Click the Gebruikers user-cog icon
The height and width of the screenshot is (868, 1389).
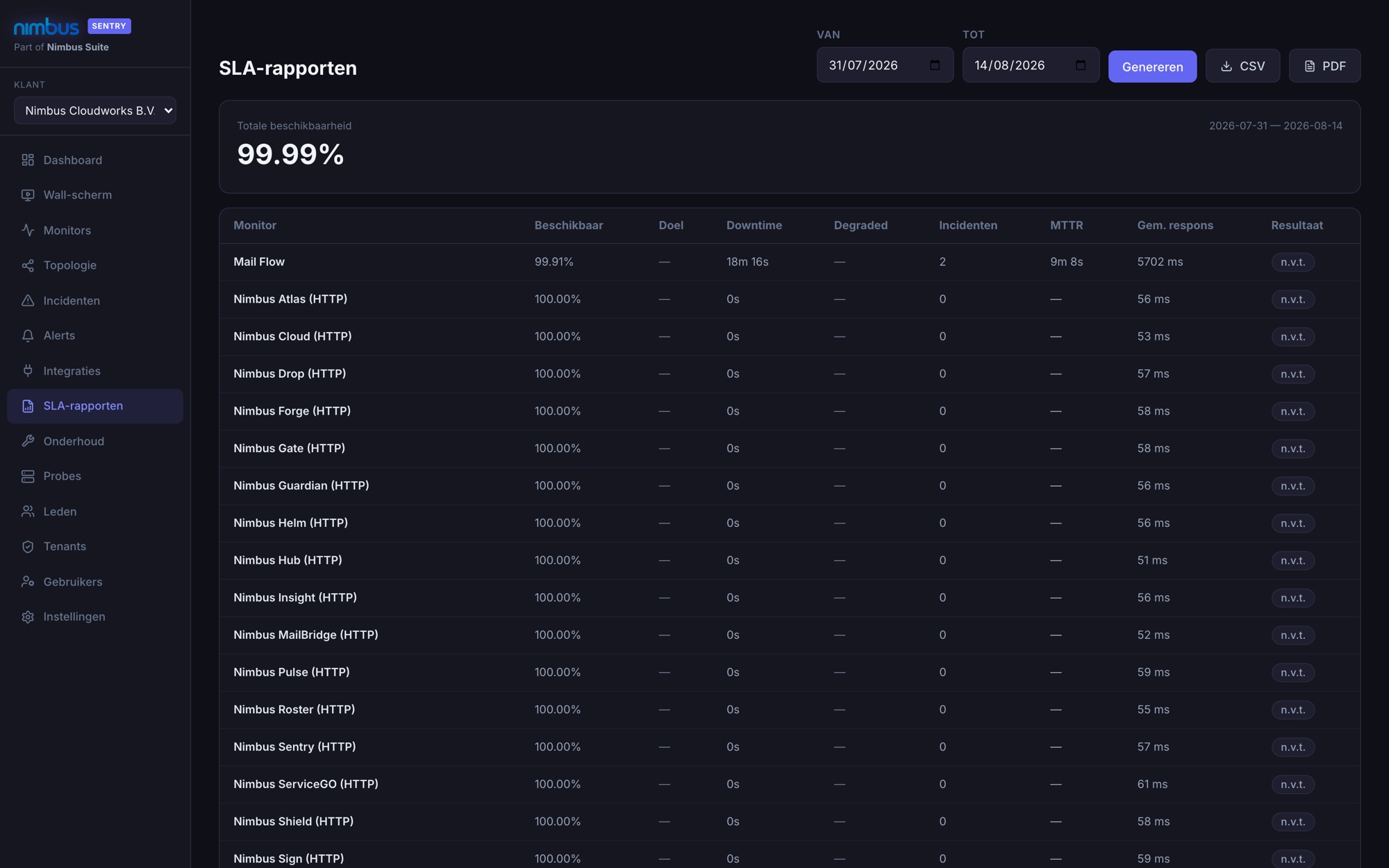(28, 582)
